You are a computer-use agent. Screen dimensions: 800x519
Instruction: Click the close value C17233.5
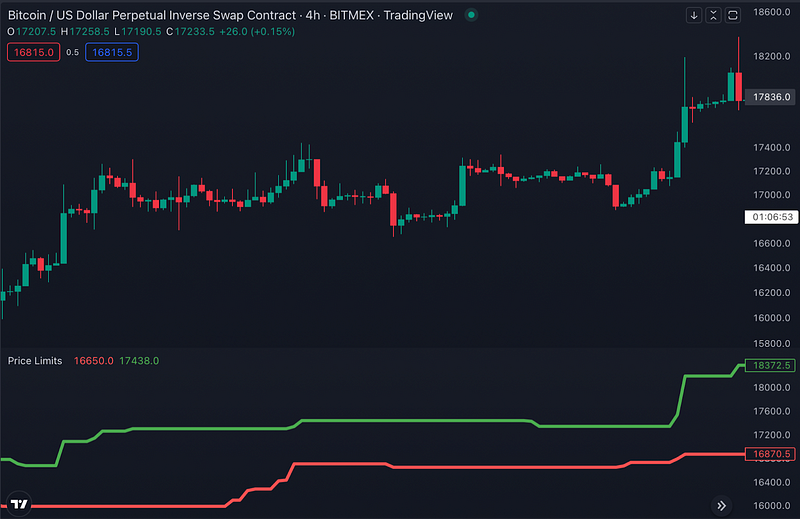190,32
